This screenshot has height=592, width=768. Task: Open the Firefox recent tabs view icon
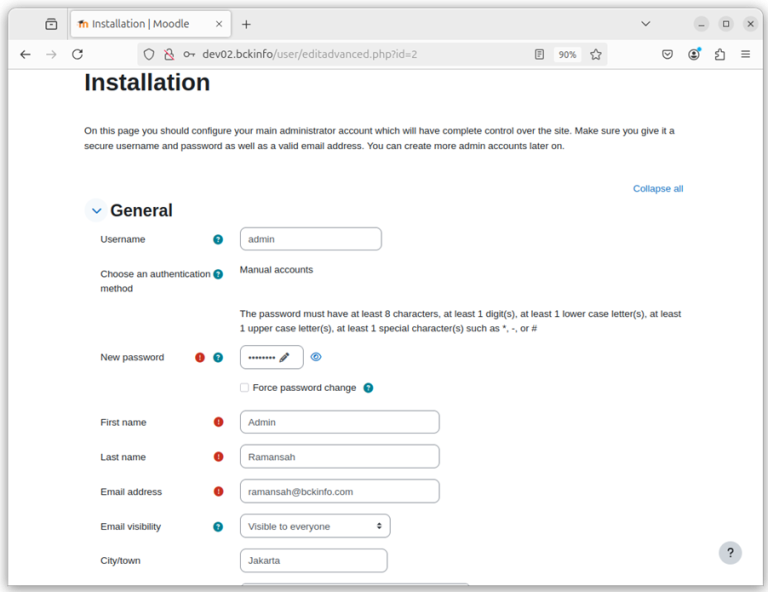pos(51,24)
